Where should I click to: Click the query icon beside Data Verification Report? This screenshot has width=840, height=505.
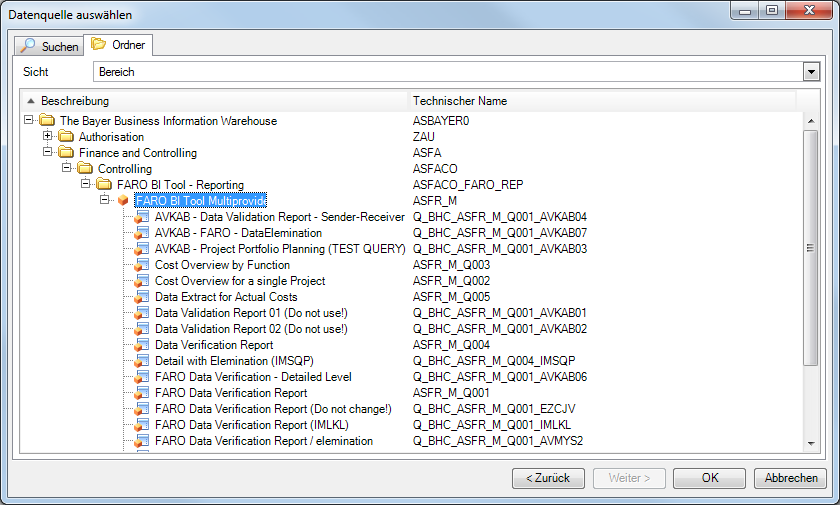141,345
